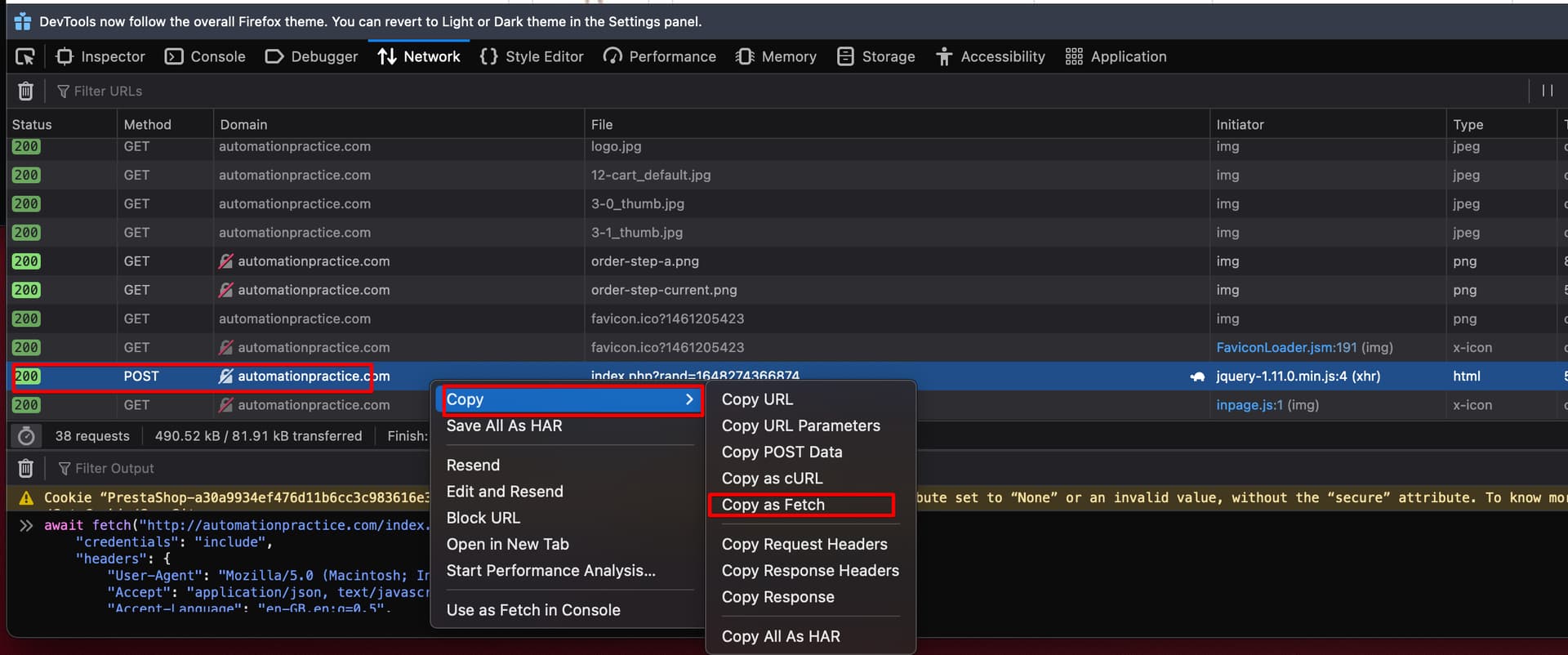
Task: Switch to the Application tab
Action: [x=1116, y=56]
